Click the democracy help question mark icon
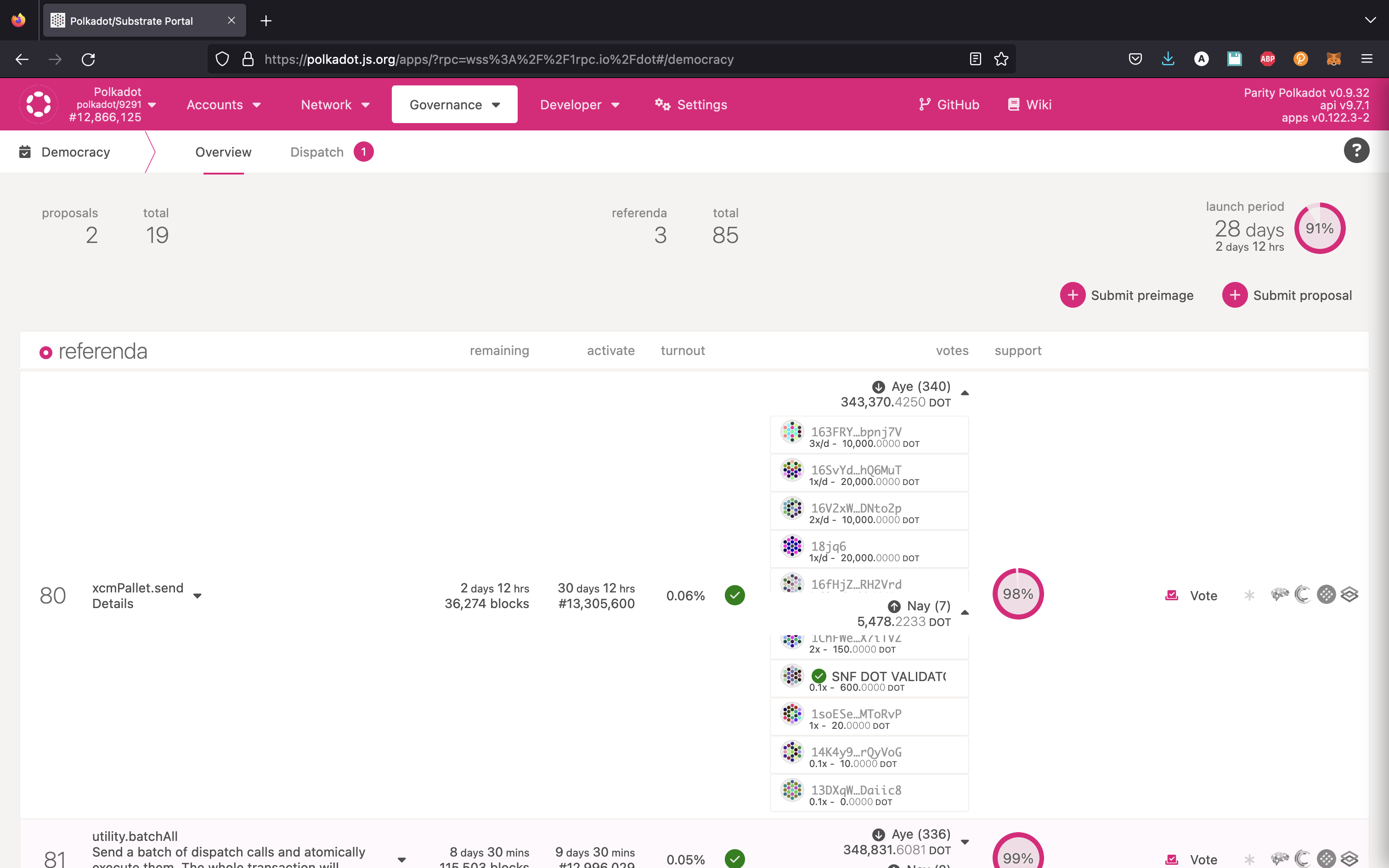This screenshot has width=1389, height=868. [x=1356, y=151]
